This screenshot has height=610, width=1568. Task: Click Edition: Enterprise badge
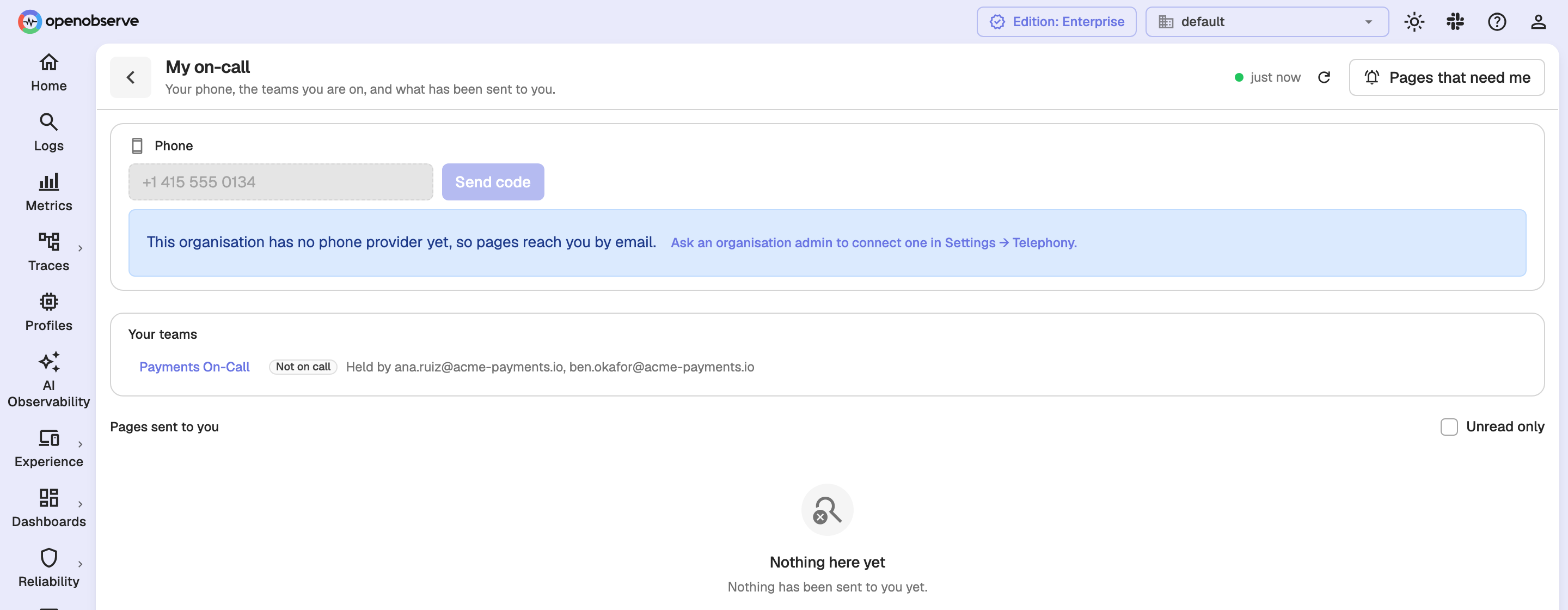point(1056,22)
